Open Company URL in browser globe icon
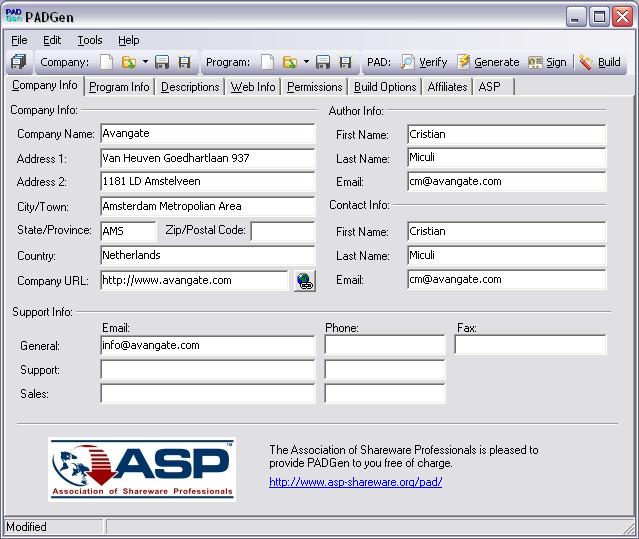Image resolution: width=639 pixels, height=539 pixels. tap(305, 281)
